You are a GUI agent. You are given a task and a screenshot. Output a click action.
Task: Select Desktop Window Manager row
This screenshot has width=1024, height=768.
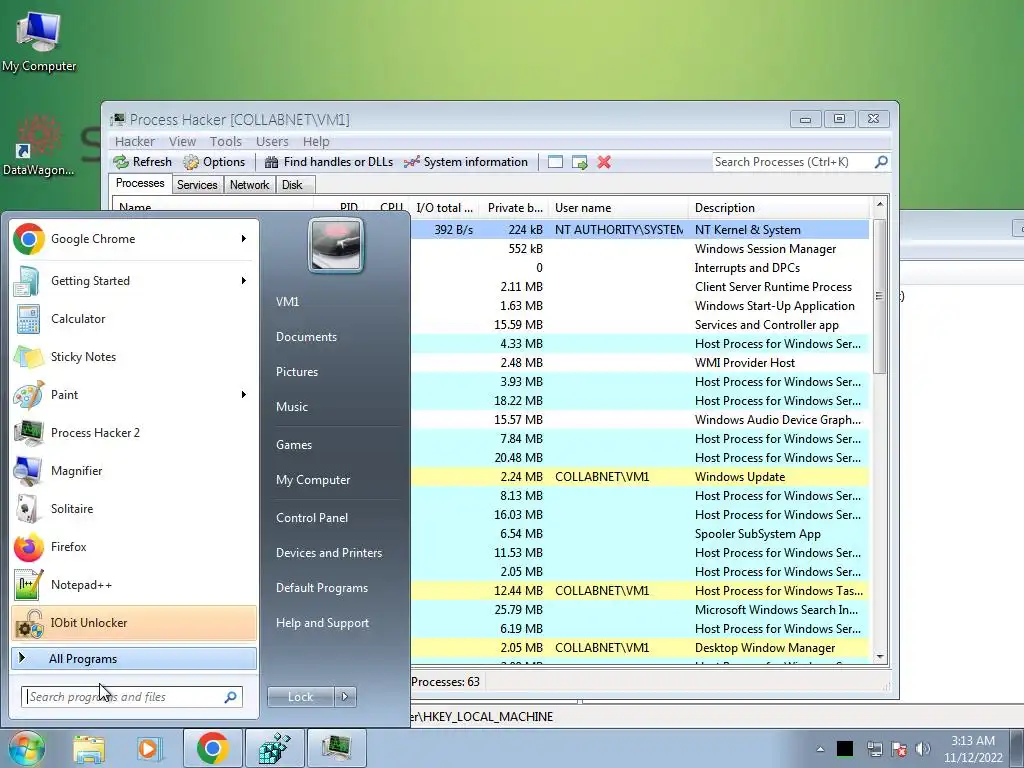point(640,648)
